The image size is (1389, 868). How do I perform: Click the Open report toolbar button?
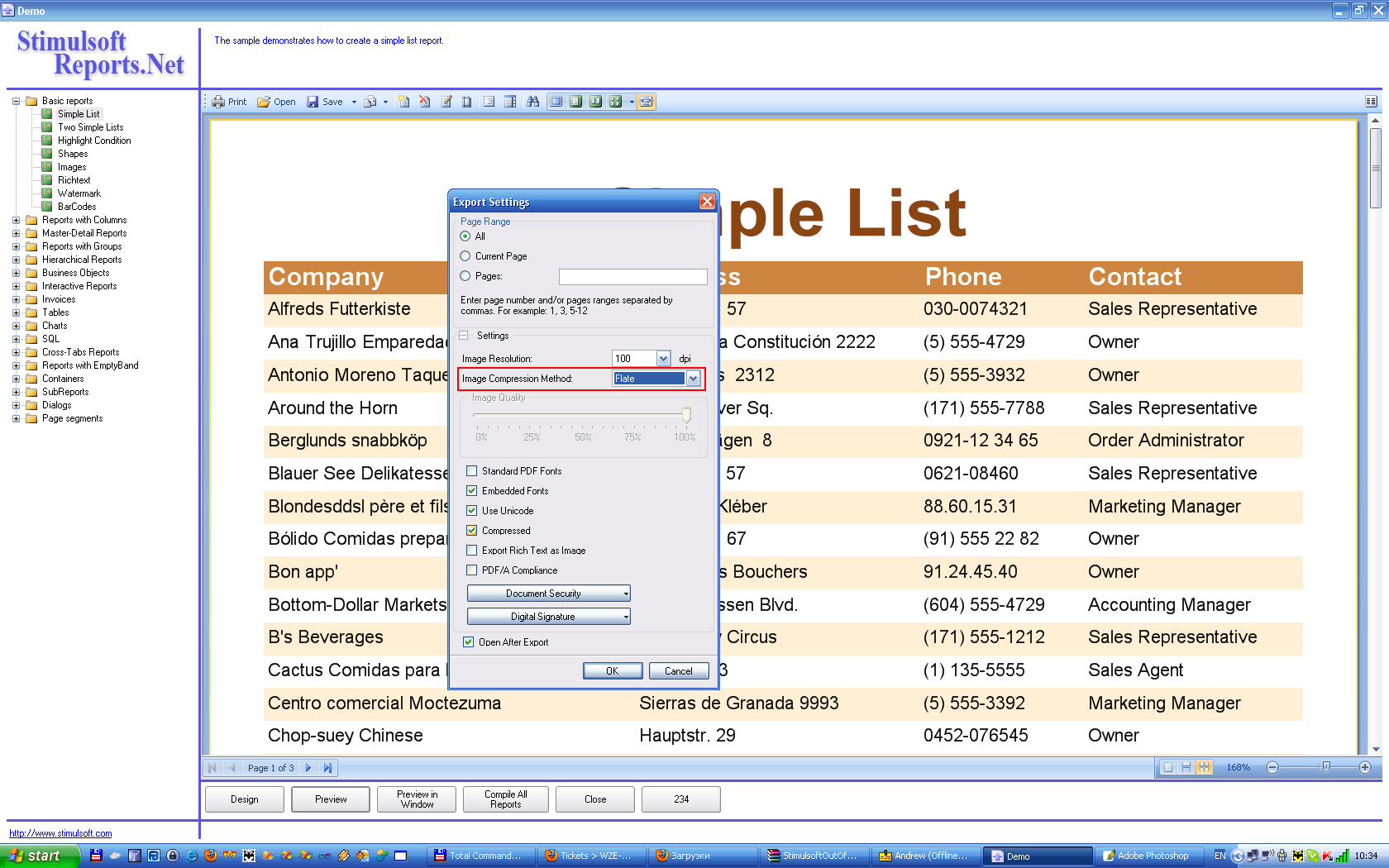click(276, 102)
